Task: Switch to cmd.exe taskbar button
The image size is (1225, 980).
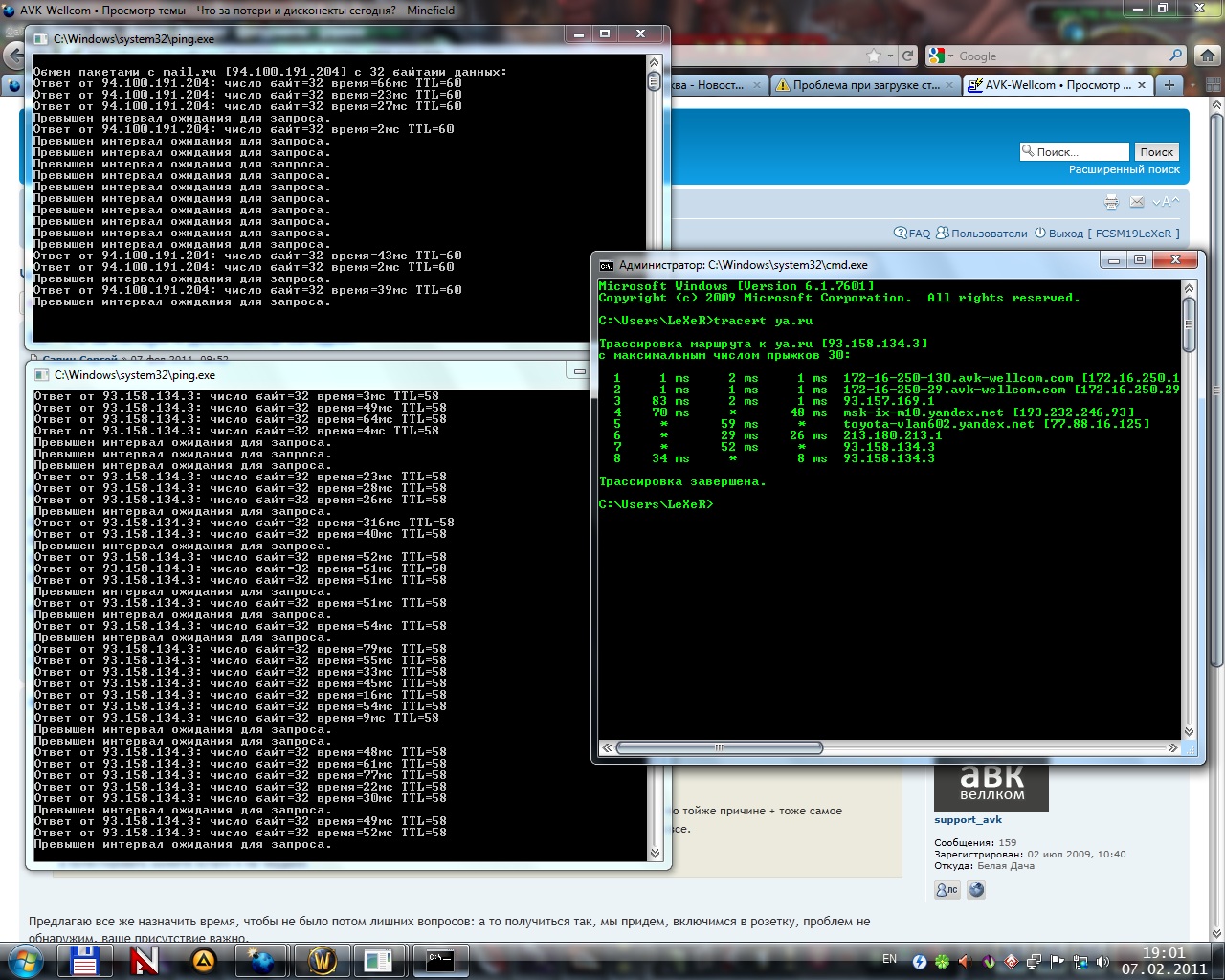Action: pos(440,960)
